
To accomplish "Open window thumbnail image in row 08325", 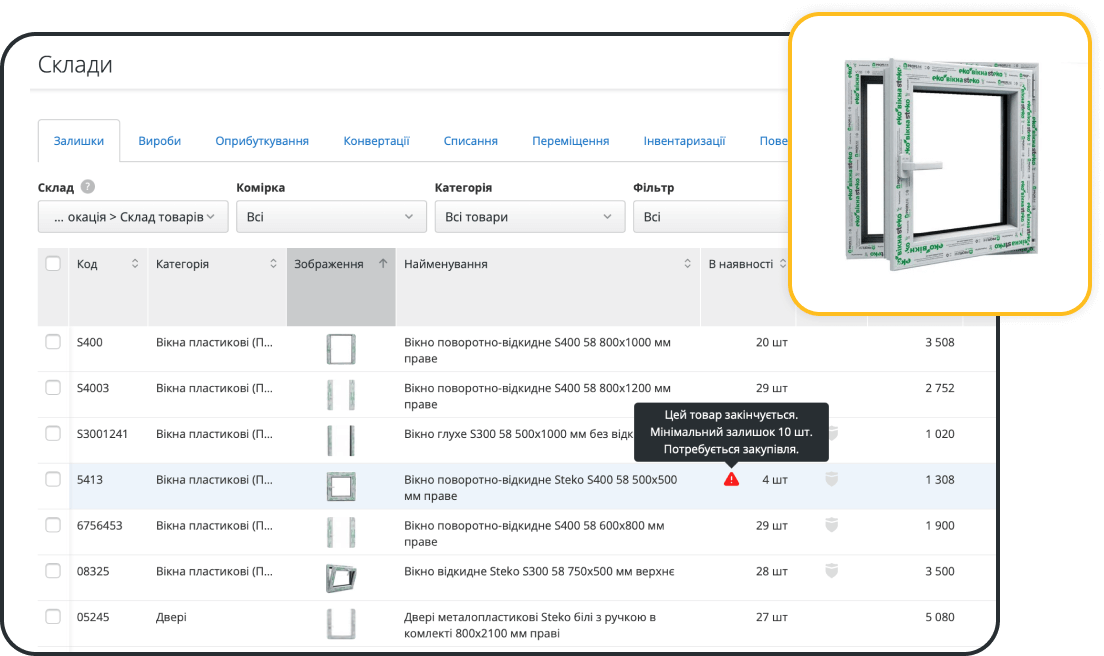I will (341, 577).
